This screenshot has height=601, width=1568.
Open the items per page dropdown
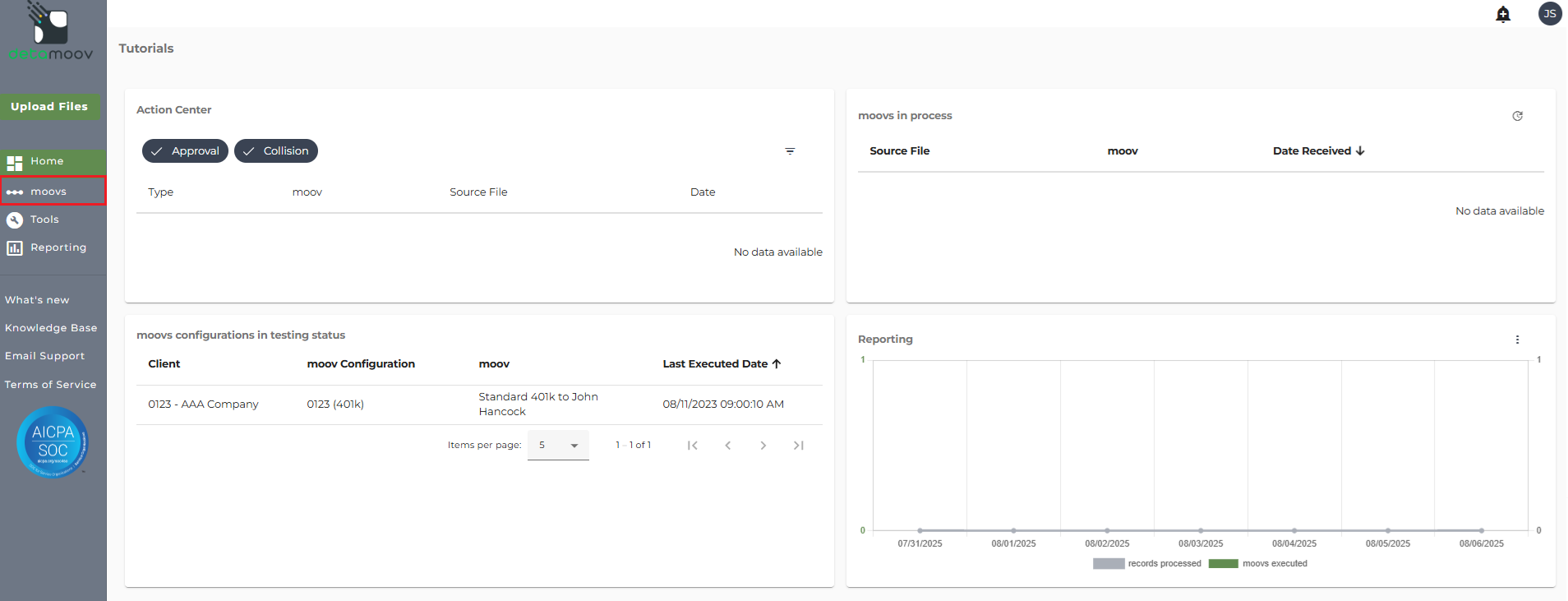point(558,446)
